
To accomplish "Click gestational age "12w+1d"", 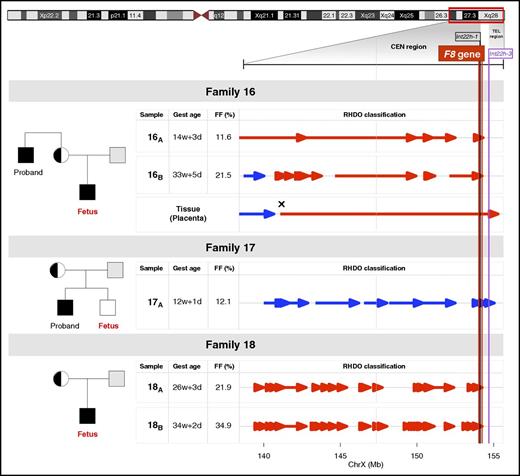I will coord(187,301).
